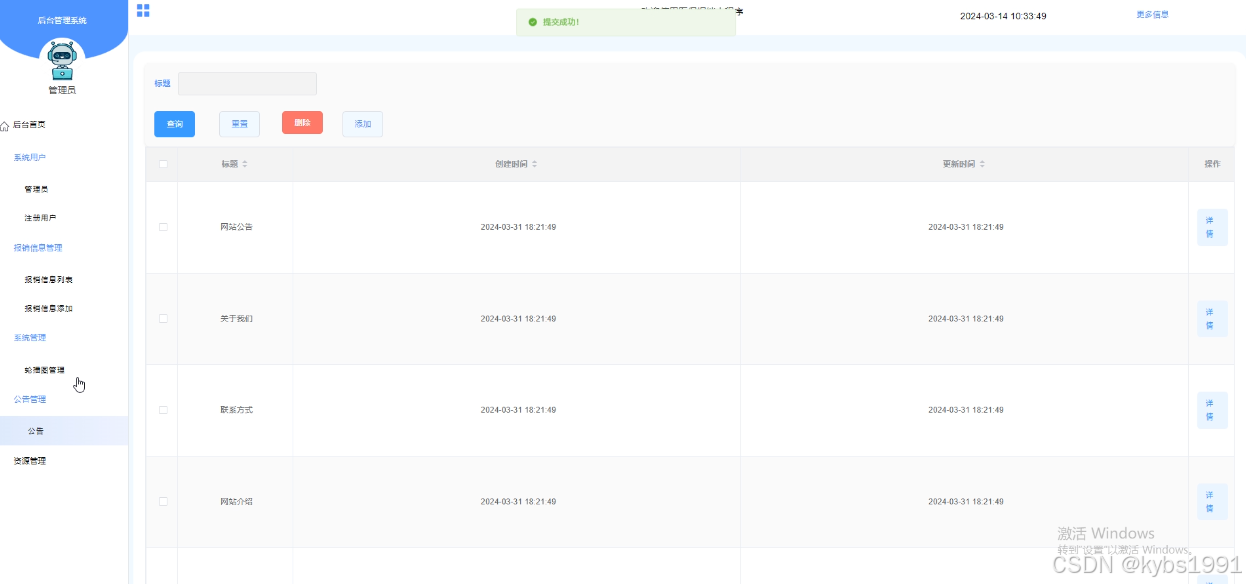1246x584 pixels.
Task: Click the 创建时间 value in the 联系方式 row
Action: pos(518,410)
